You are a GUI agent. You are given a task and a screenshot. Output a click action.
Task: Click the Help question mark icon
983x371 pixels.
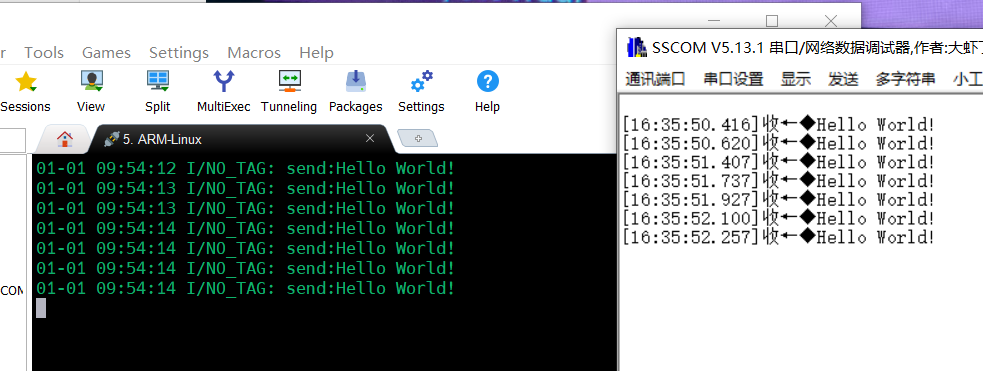tap(488, 81)
